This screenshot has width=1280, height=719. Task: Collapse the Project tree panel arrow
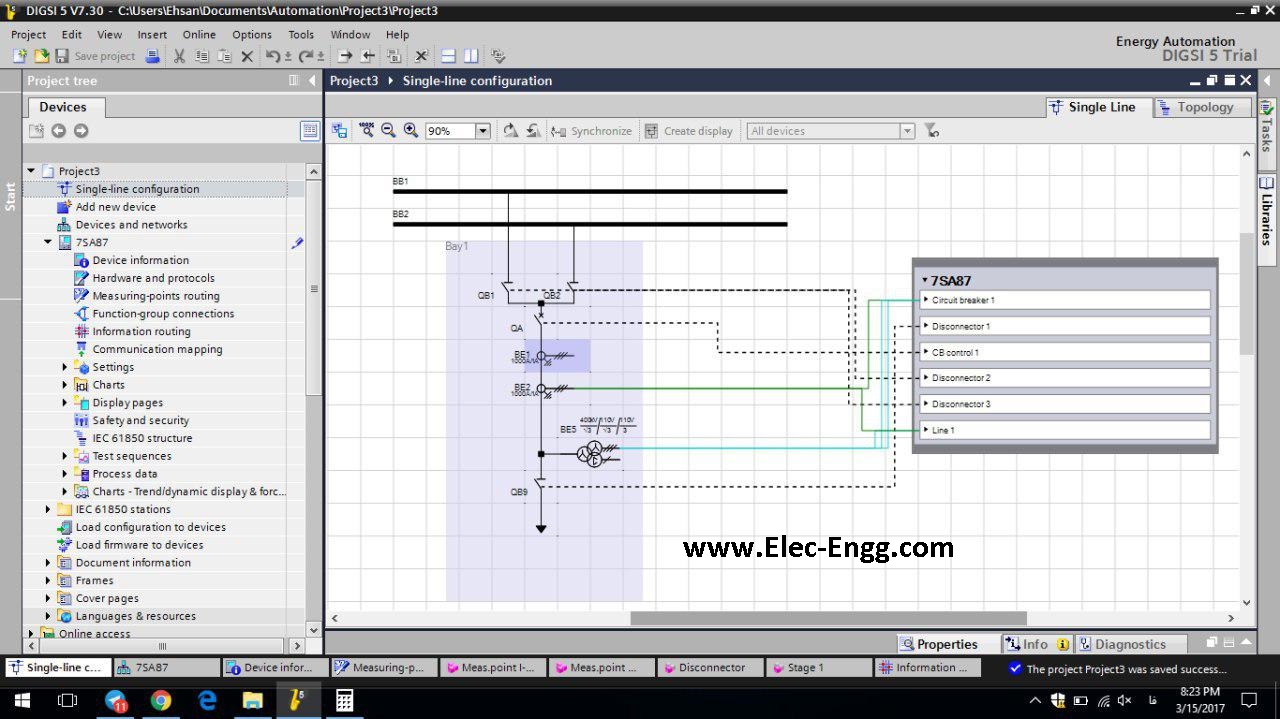click(x=312, y=80)
